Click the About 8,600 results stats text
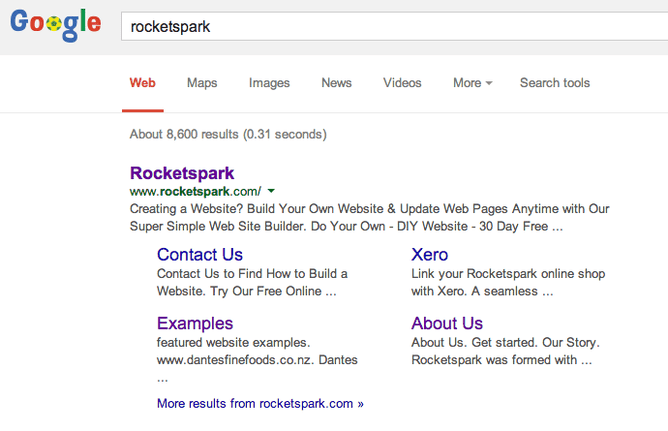 click(x=228, y=134)
